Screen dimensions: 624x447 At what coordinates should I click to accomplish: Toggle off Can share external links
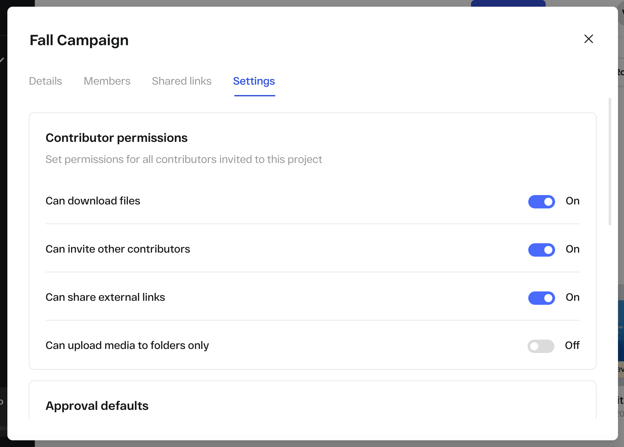tap(541, 298)
